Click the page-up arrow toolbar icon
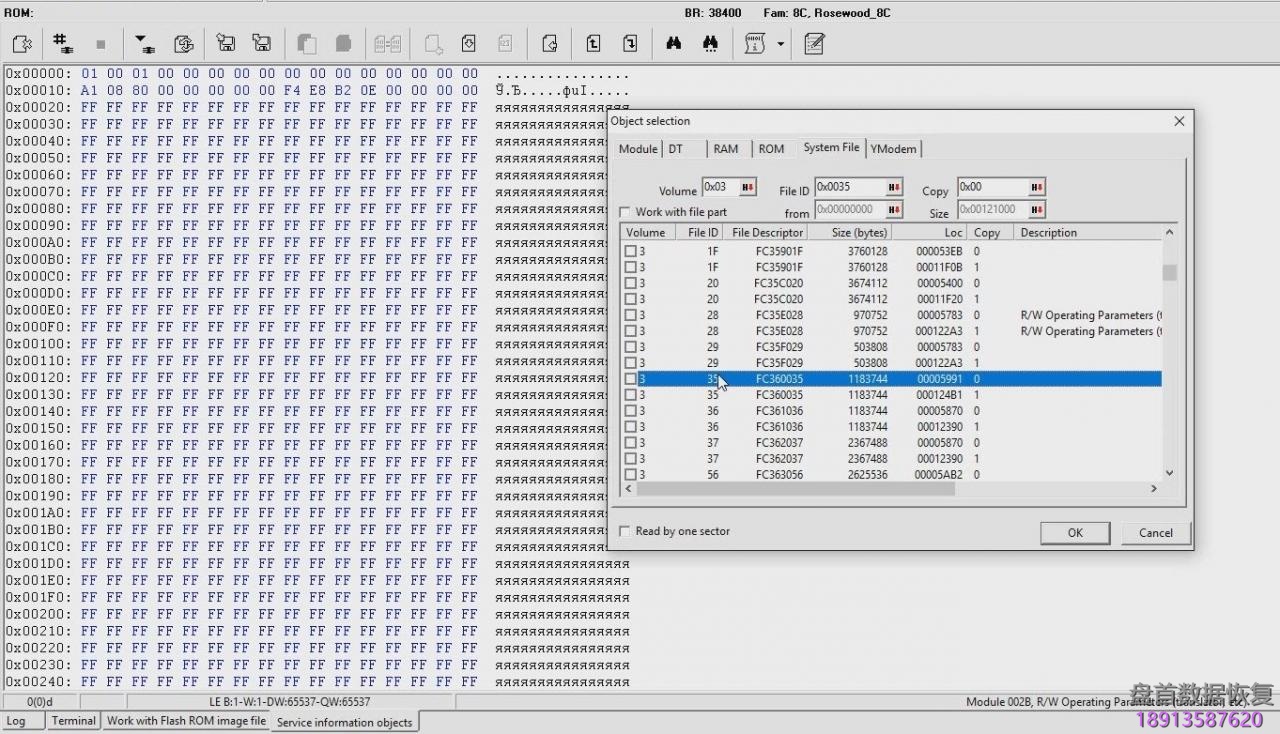 593,44
